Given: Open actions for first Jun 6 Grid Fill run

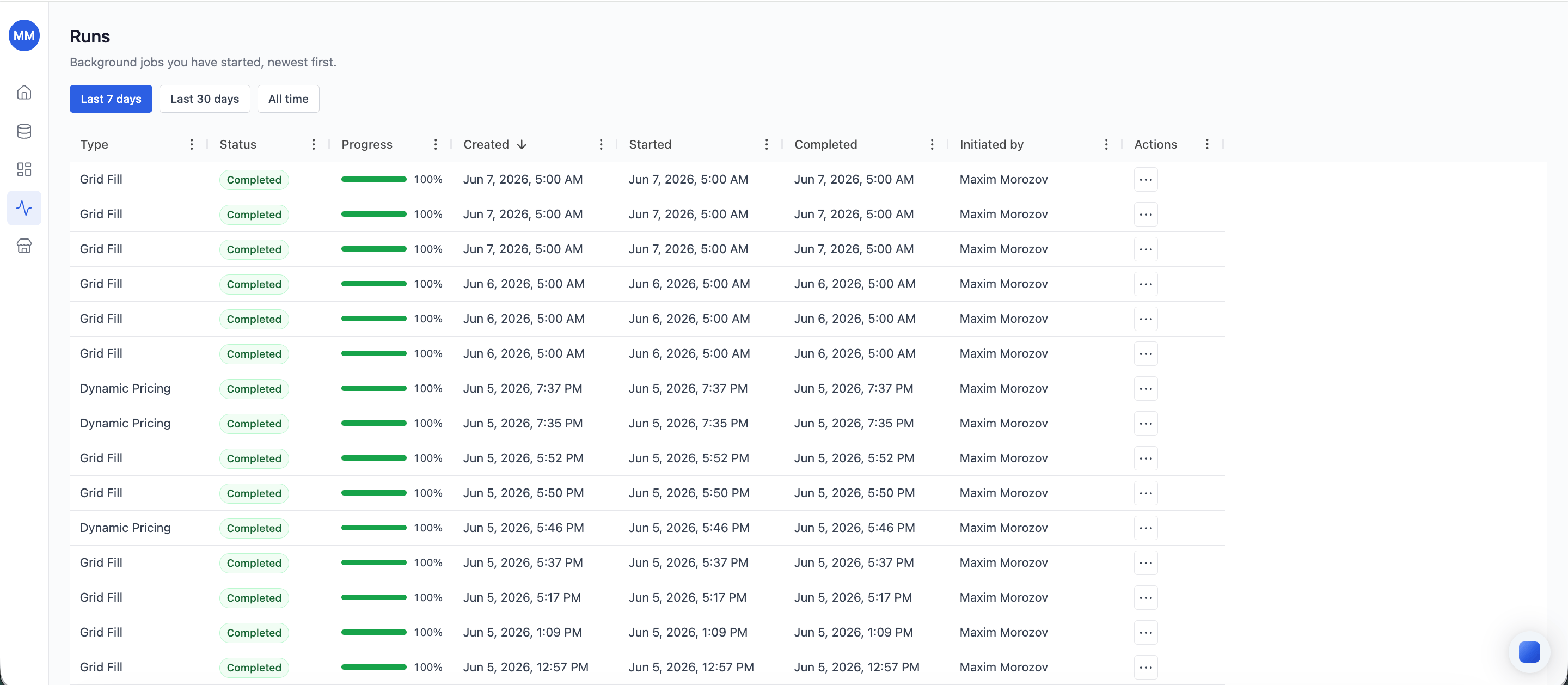Looking at the screenshot, I should (x=1146, y=284).
